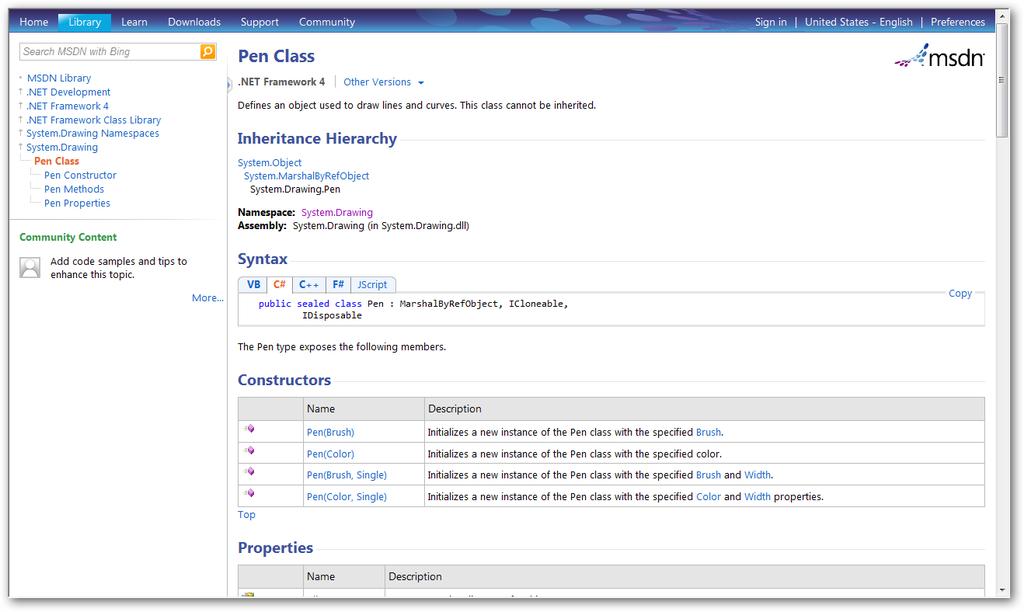1024x612 pixels.
Task: Switch syntax to the F# tab
Action: 338,285
